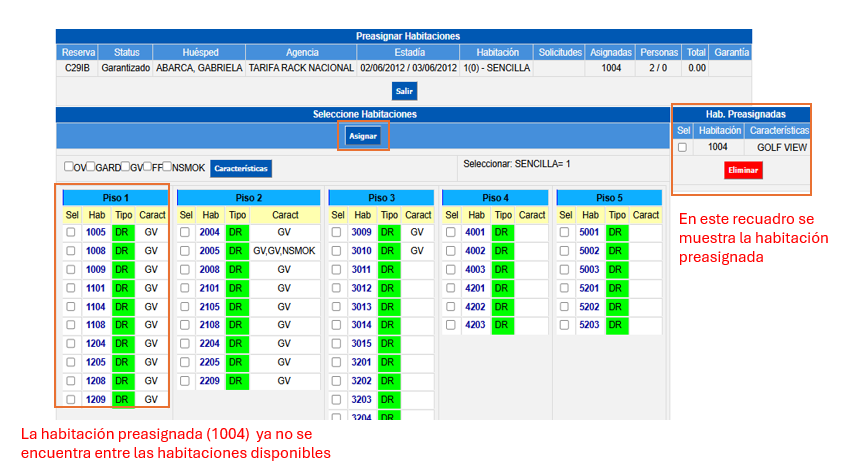Tick the checkbox for room 2005
The width and height of the screenshot is (851, 464).
pyautogui.click(x=185, y=251)
